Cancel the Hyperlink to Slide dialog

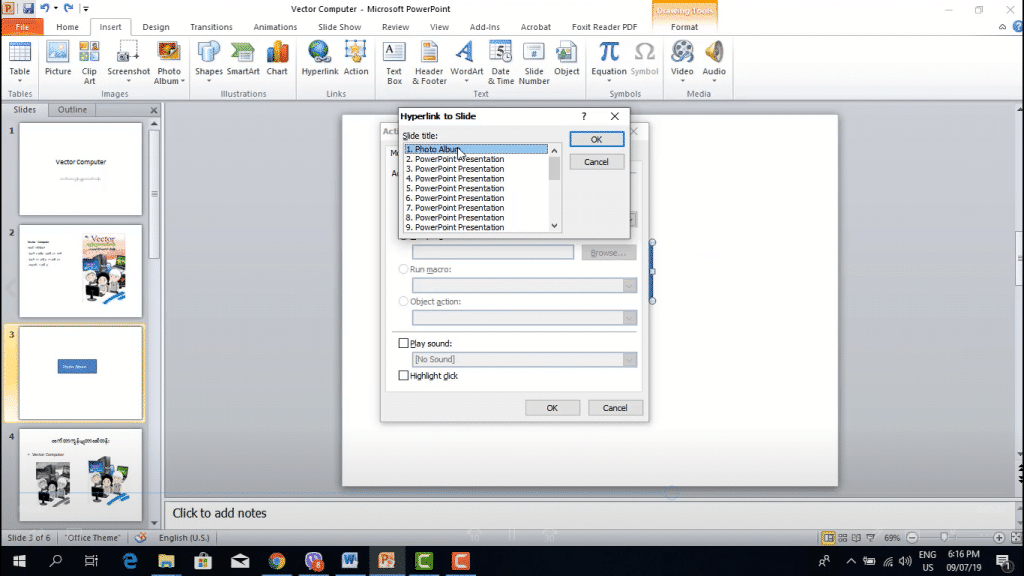click(596, 162)
